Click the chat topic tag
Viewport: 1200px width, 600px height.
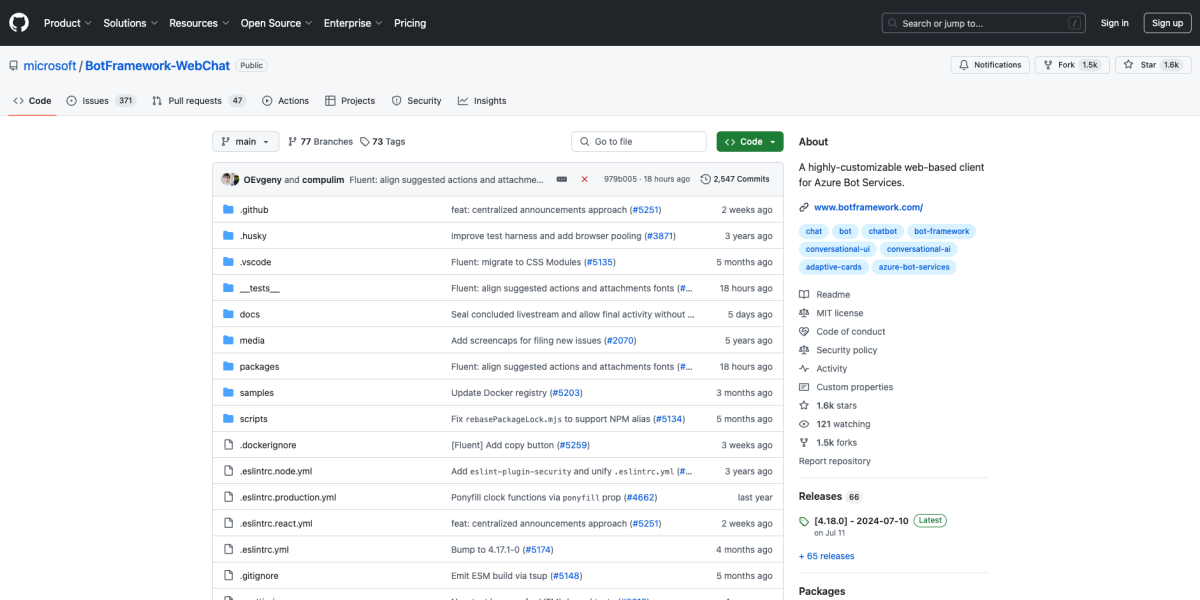(x=813, y=231)
